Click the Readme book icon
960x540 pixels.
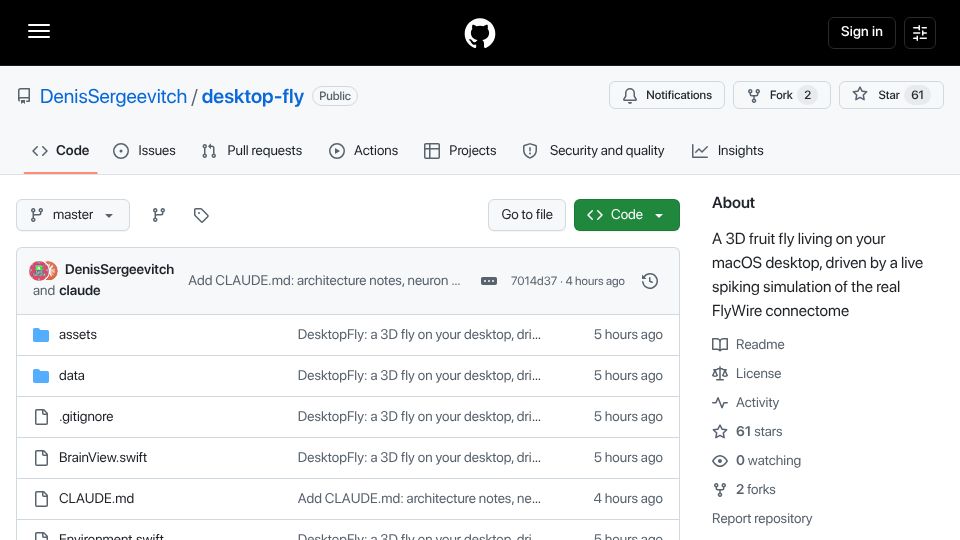coord(720,344)
